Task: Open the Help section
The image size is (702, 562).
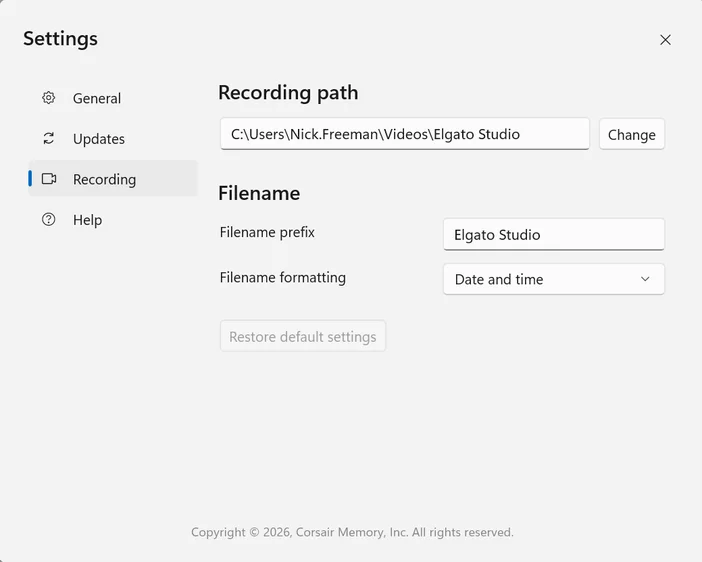Action: (113, 220)
